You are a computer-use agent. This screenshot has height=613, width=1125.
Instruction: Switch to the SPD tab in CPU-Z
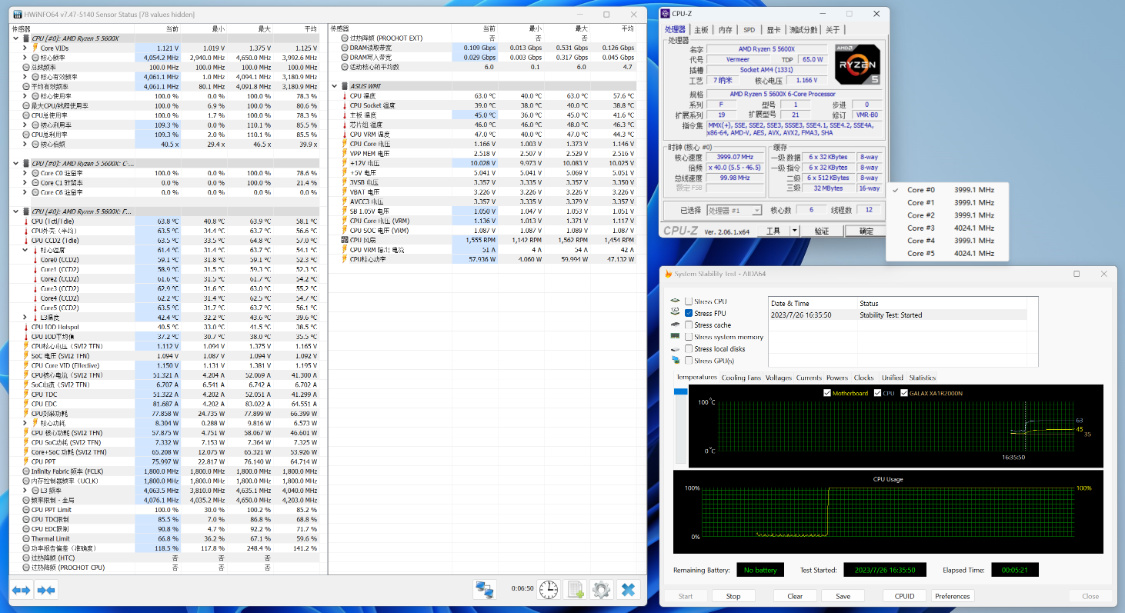pyautogui.click(x=749, y=30)
